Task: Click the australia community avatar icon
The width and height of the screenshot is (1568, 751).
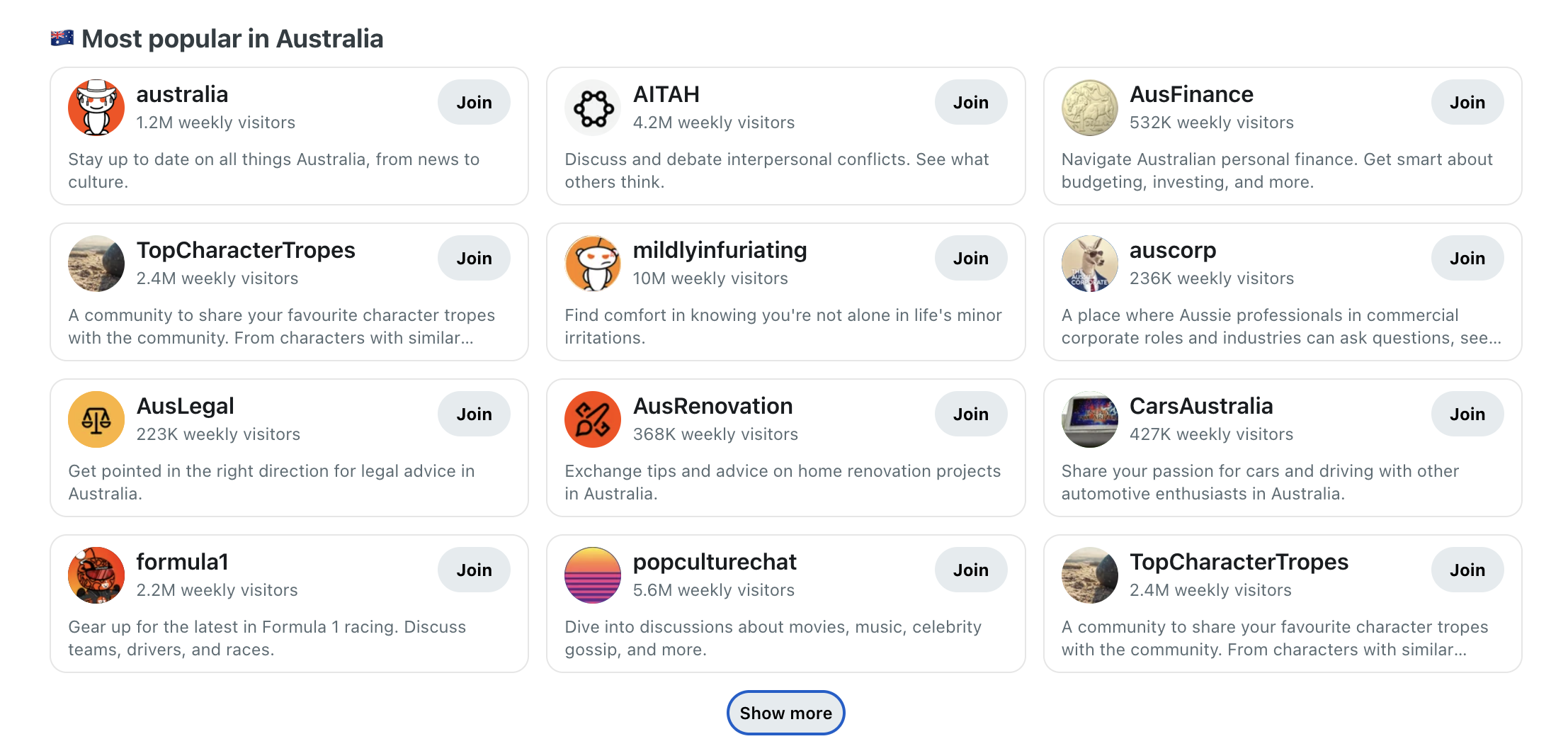Action: [x=96, y=108]
